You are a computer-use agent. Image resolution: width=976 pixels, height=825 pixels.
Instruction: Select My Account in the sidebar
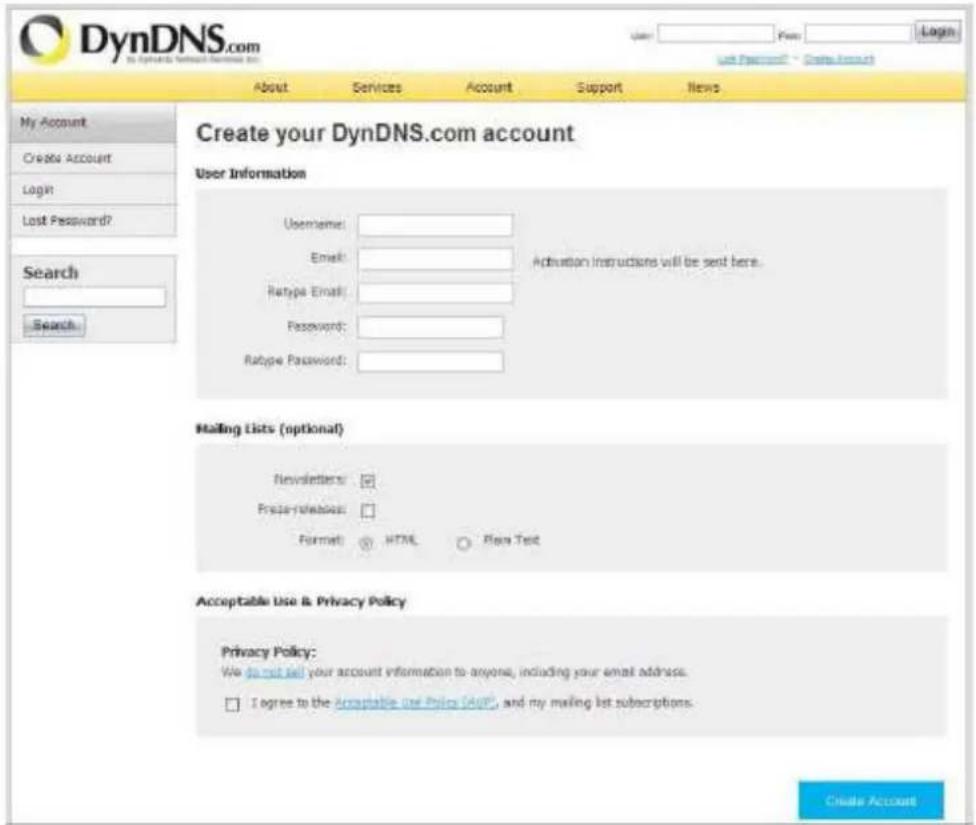pos(93,123)
